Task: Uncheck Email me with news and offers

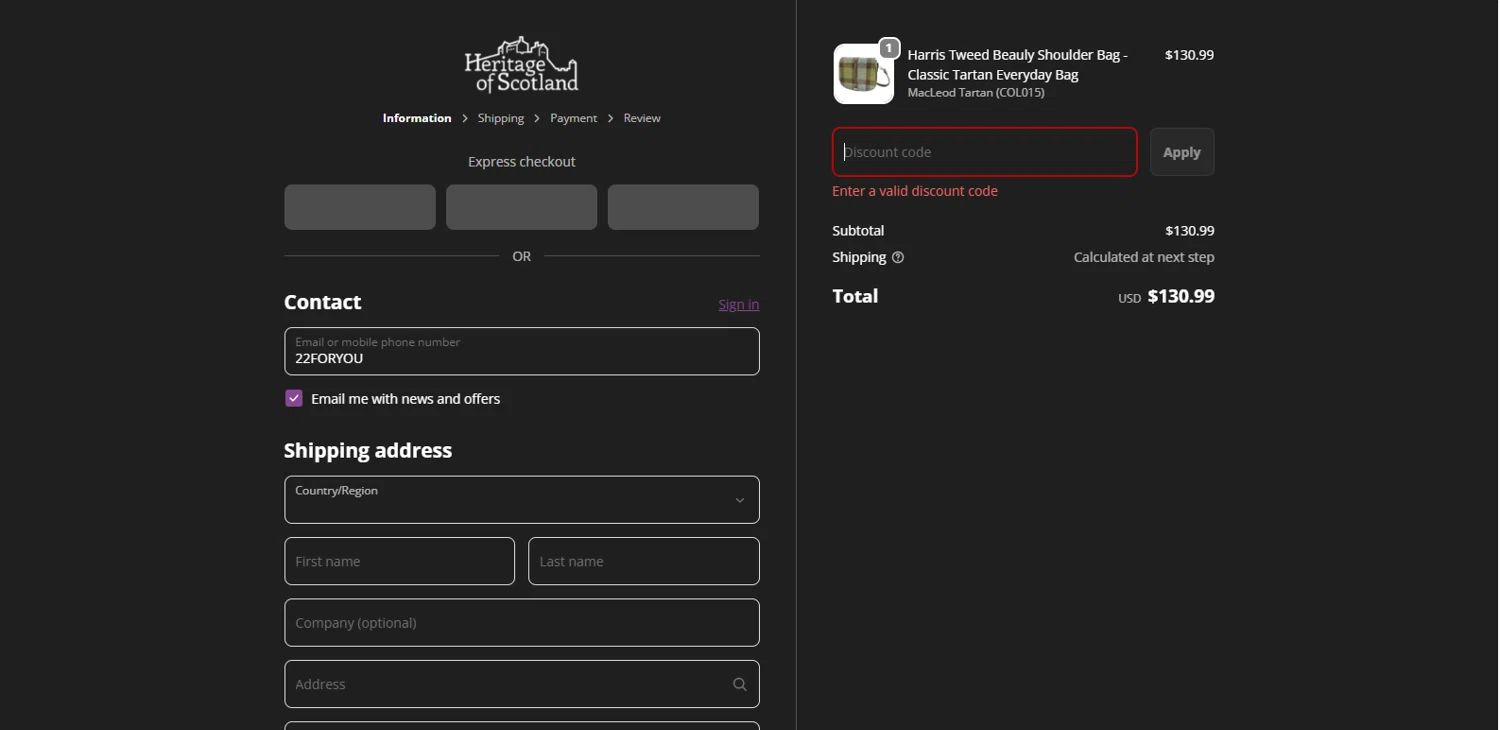Action: tap(294, 398)
